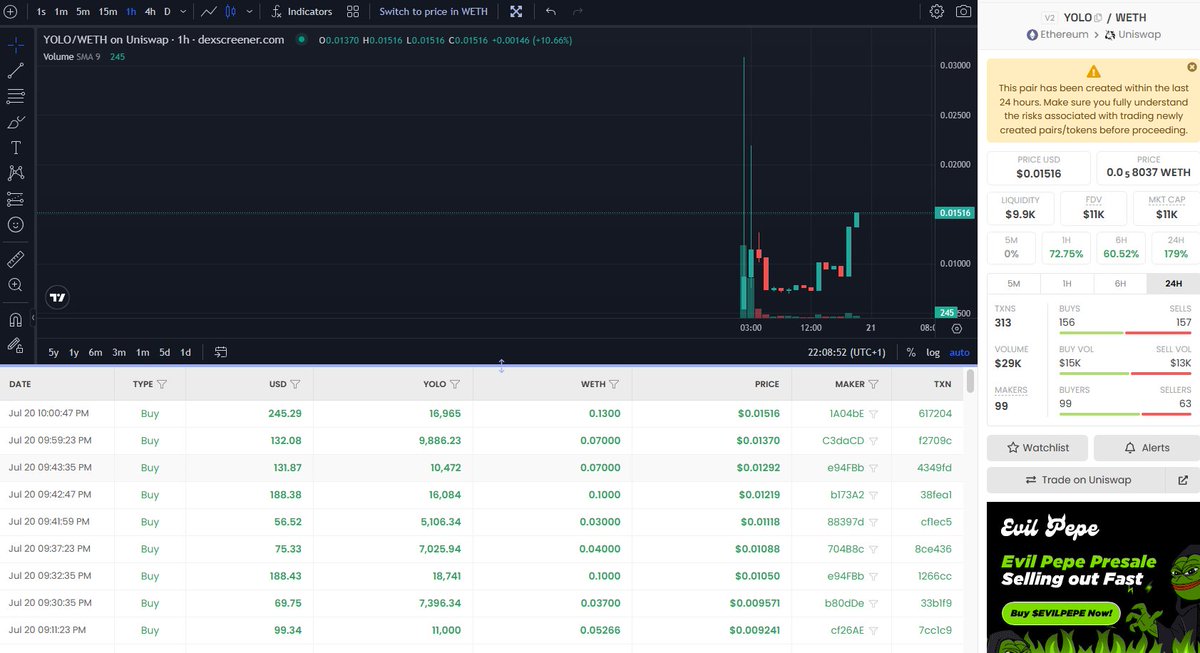Open the emoji icons tool
The image size is (1200, 653).
(16, 225)
